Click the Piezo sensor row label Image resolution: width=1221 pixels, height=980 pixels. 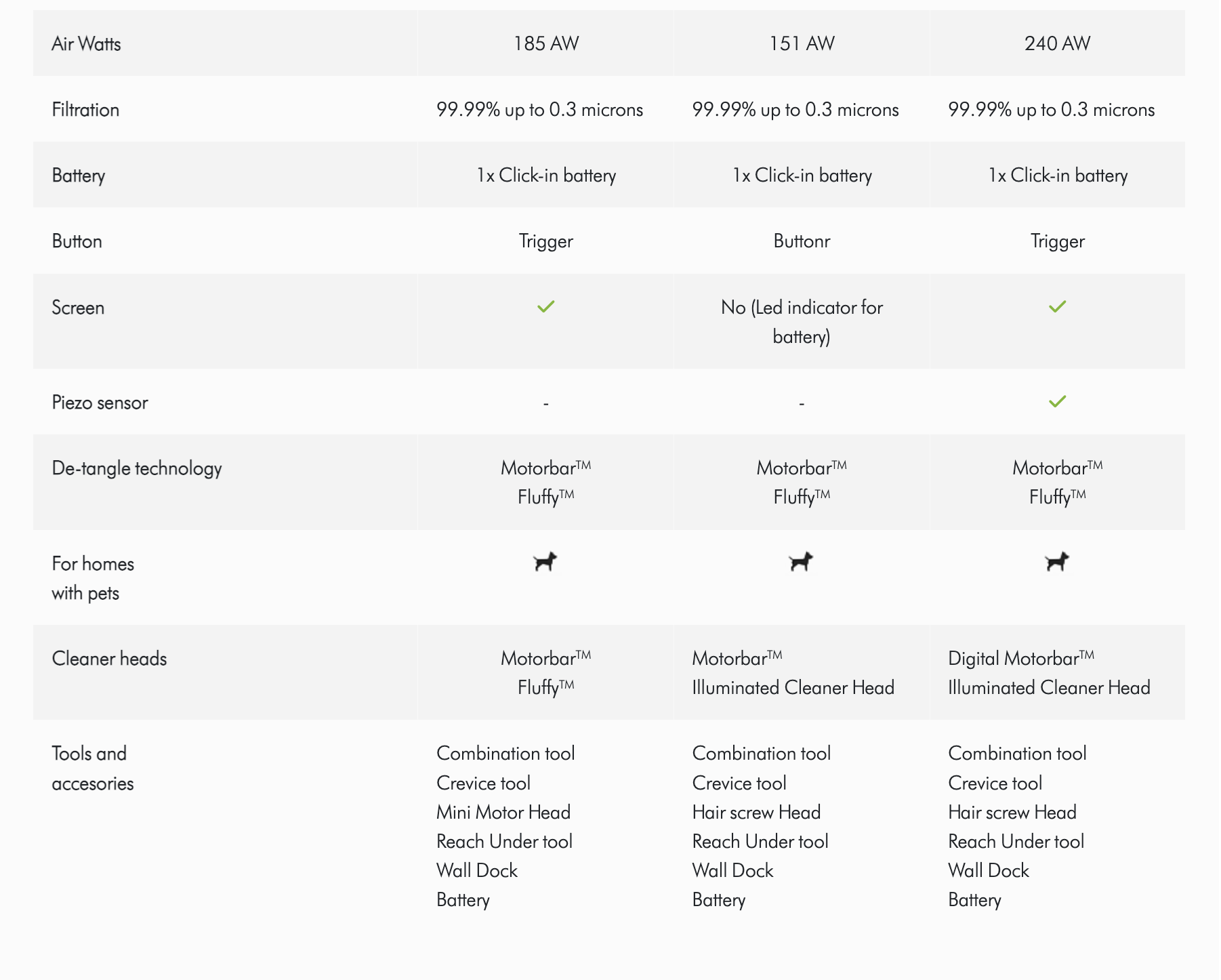click(x=100, y=403)
